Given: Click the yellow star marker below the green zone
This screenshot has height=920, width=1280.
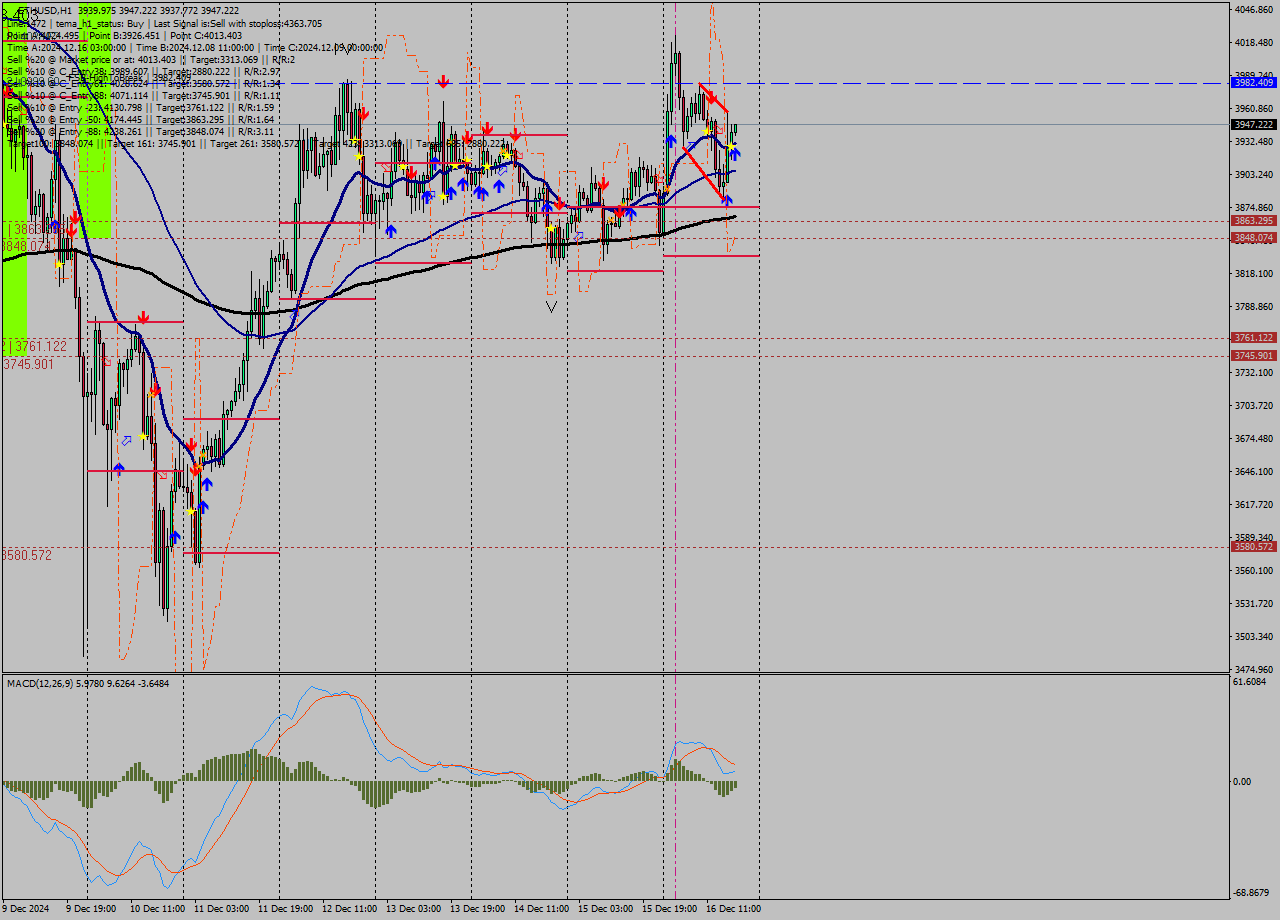Looking at the screenshot, I should click(59, 264).
